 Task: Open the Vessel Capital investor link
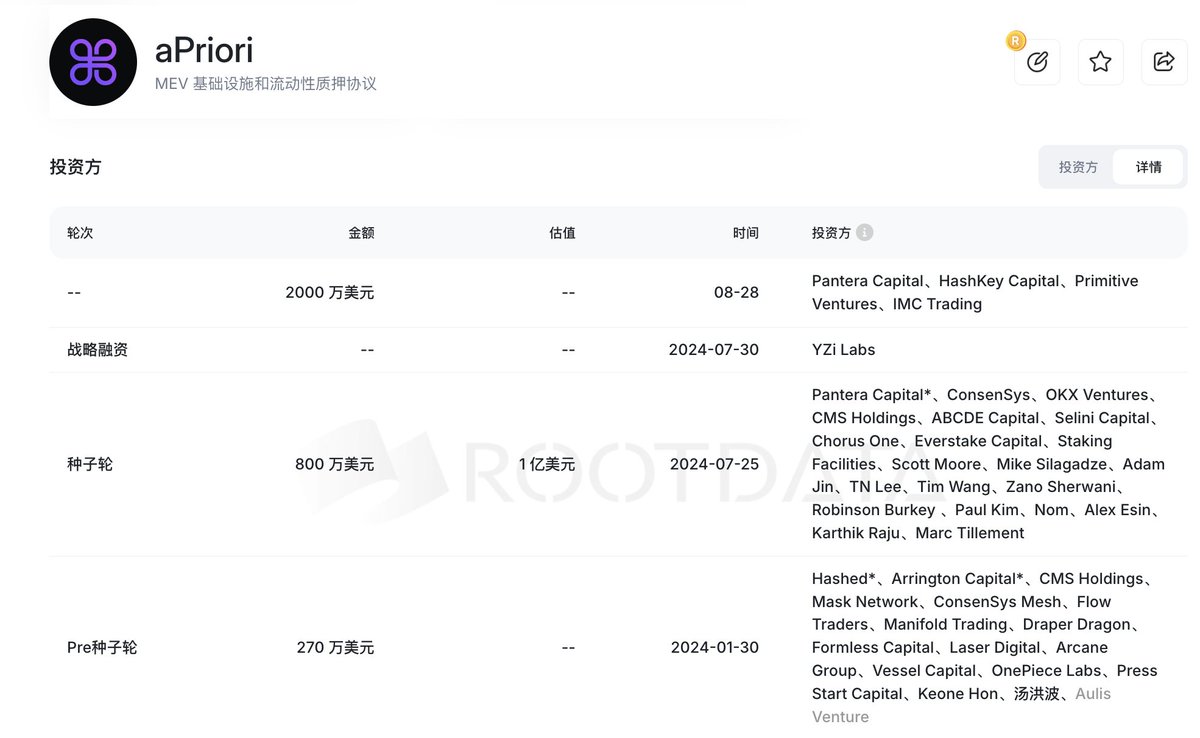point(924,671)
